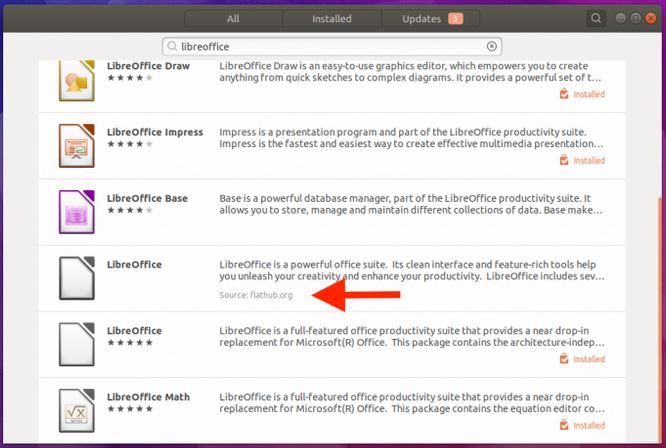666x448 pixels.
Task: Click the LibreOffice title from Flathub
Action: (x=134, y=265)
